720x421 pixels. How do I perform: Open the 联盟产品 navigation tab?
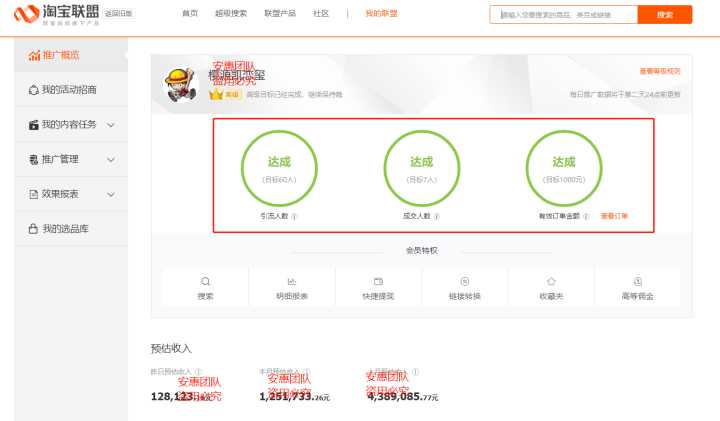(280, 13)
